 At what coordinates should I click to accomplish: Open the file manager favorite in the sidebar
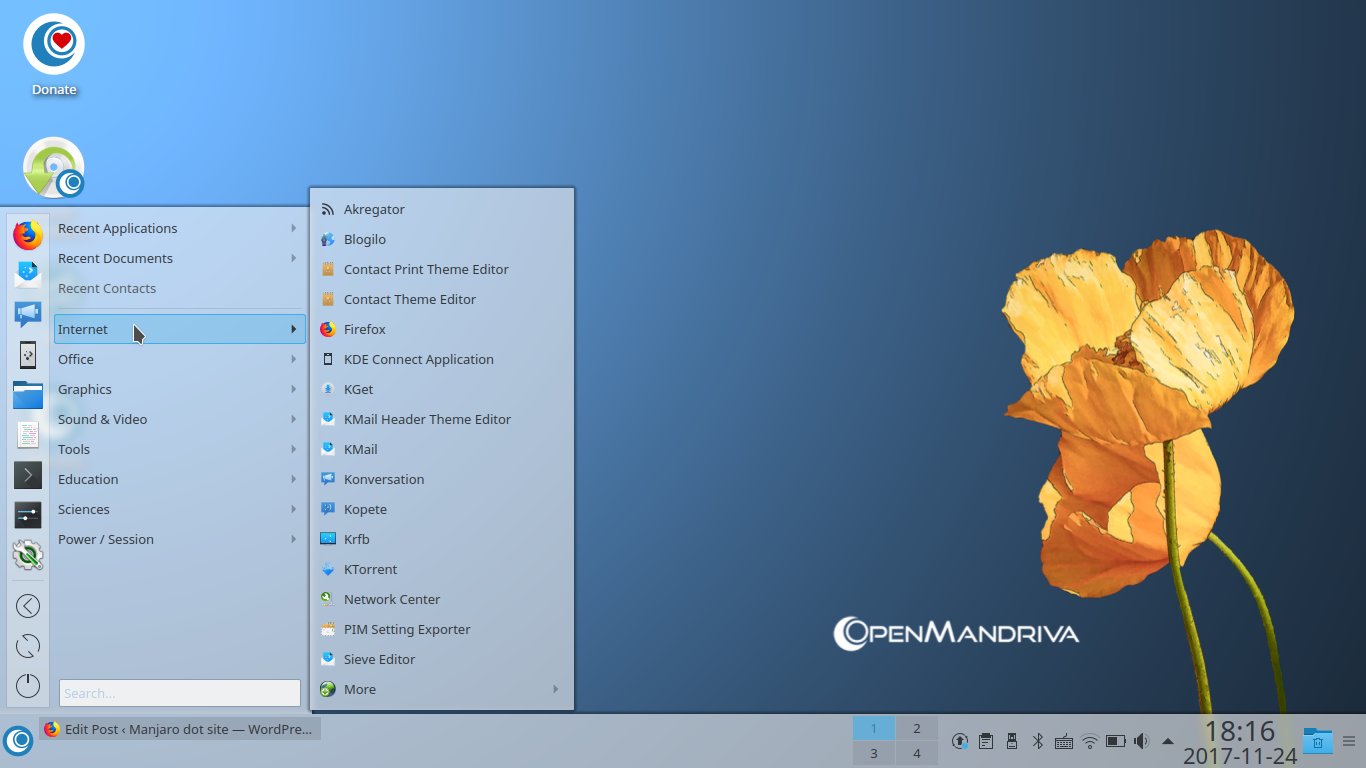click(28, 395)
